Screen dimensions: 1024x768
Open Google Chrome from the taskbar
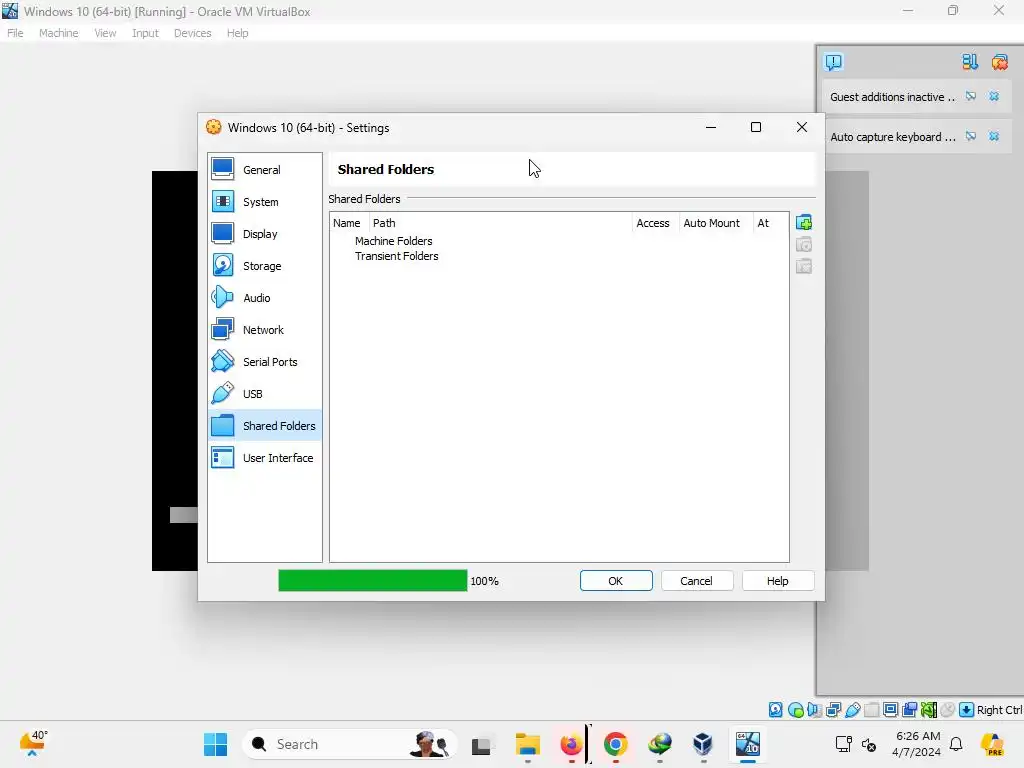pyautogui.click(x=615, y=744)
